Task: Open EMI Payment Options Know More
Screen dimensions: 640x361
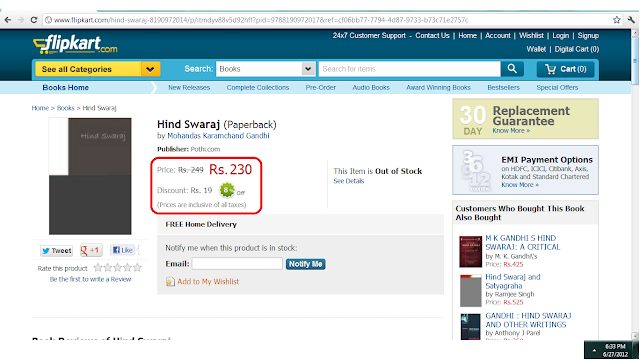Action: [520, 185]
